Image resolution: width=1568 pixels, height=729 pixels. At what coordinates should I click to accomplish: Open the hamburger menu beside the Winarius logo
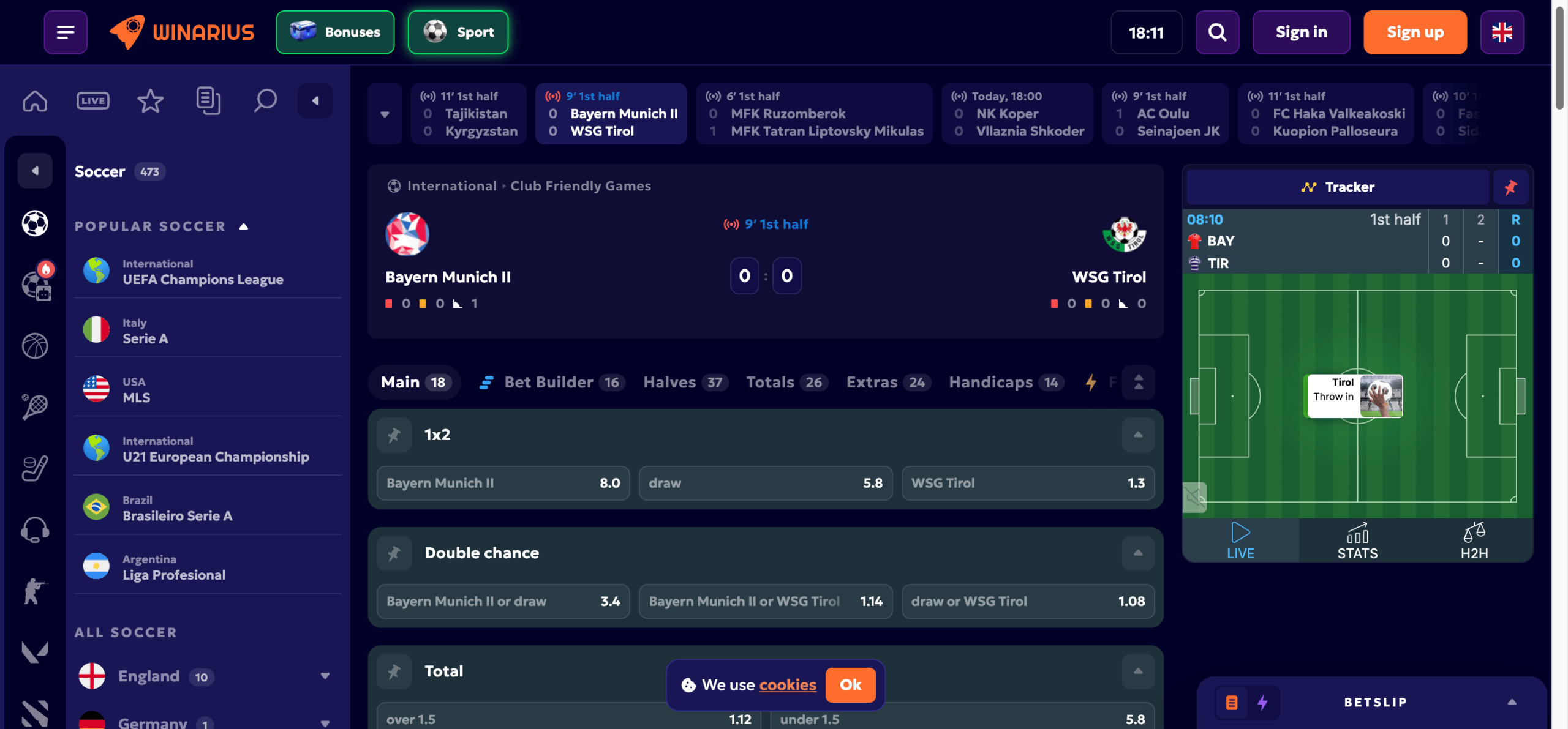(x=66, y=32)
